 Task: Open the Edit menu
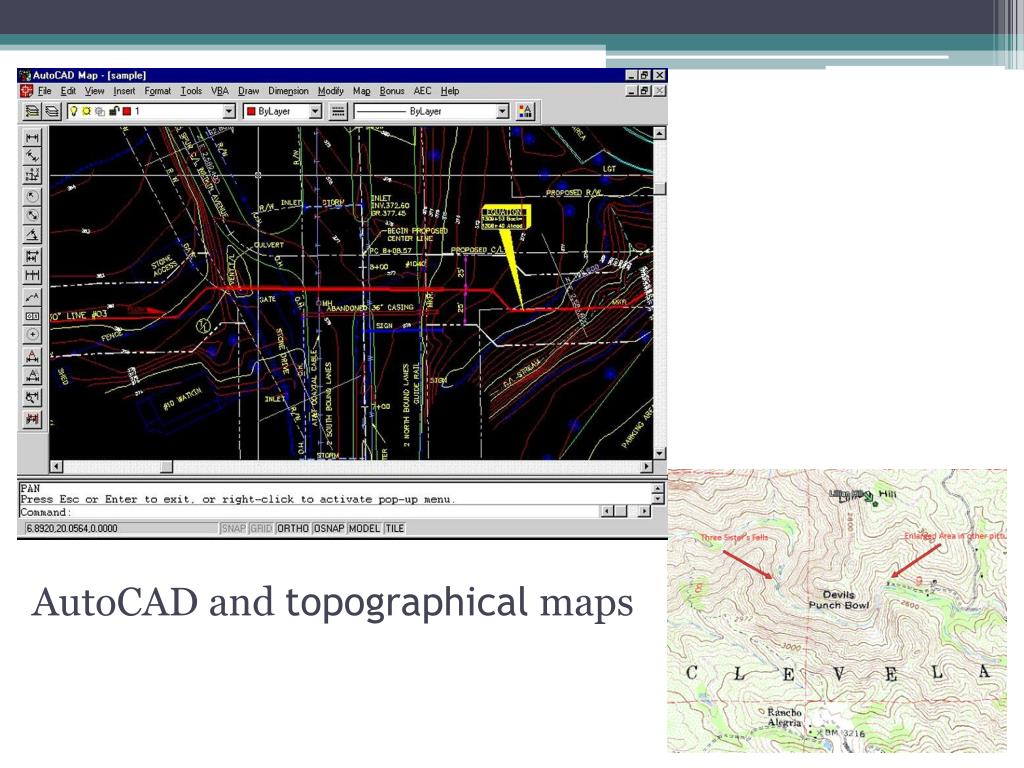[68, 91]
